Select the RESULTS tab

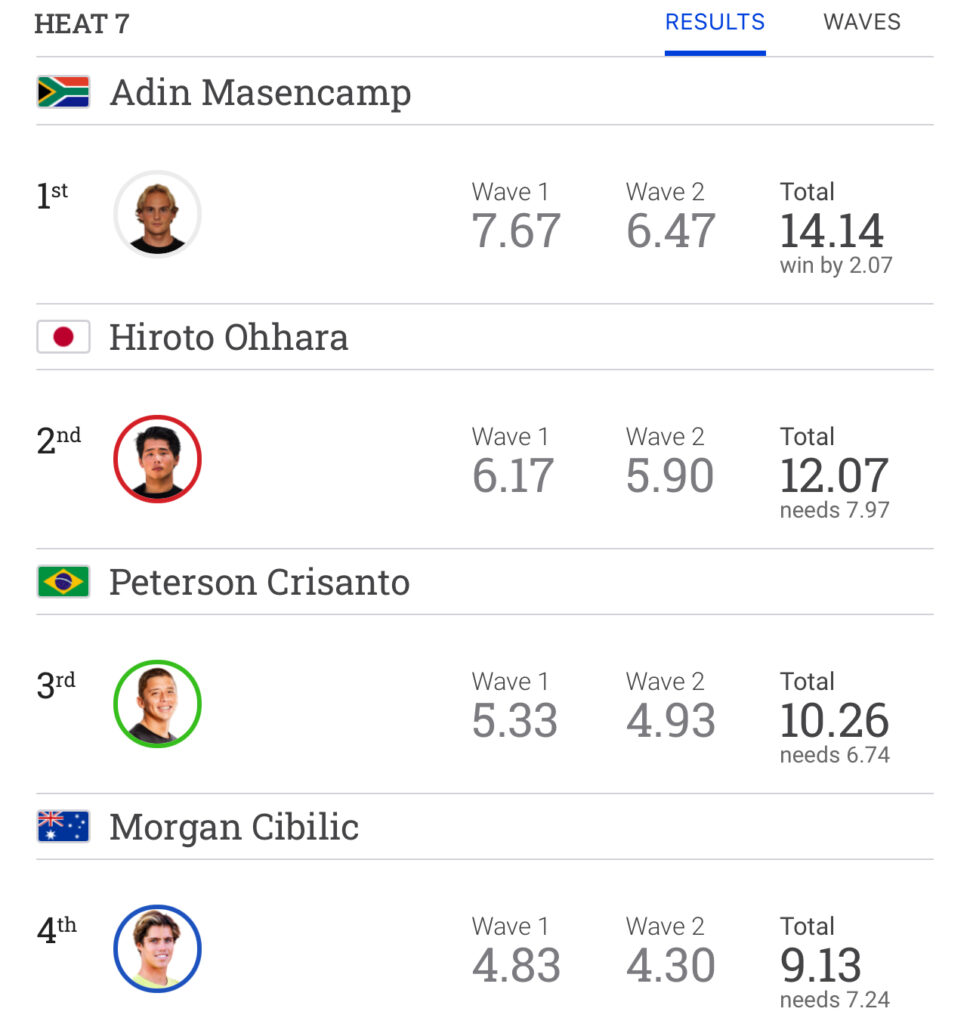click(x=715, y=22)
